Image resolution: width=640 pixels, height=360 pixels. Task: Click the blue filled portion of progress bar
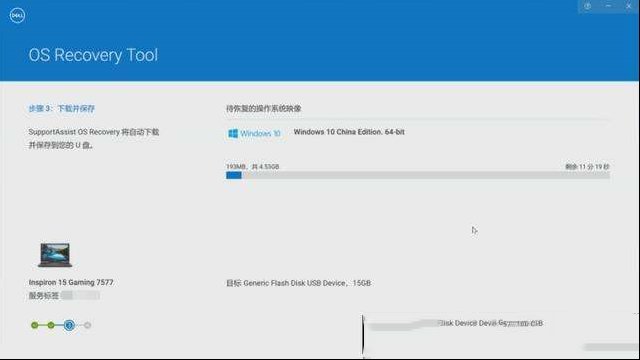234,175
